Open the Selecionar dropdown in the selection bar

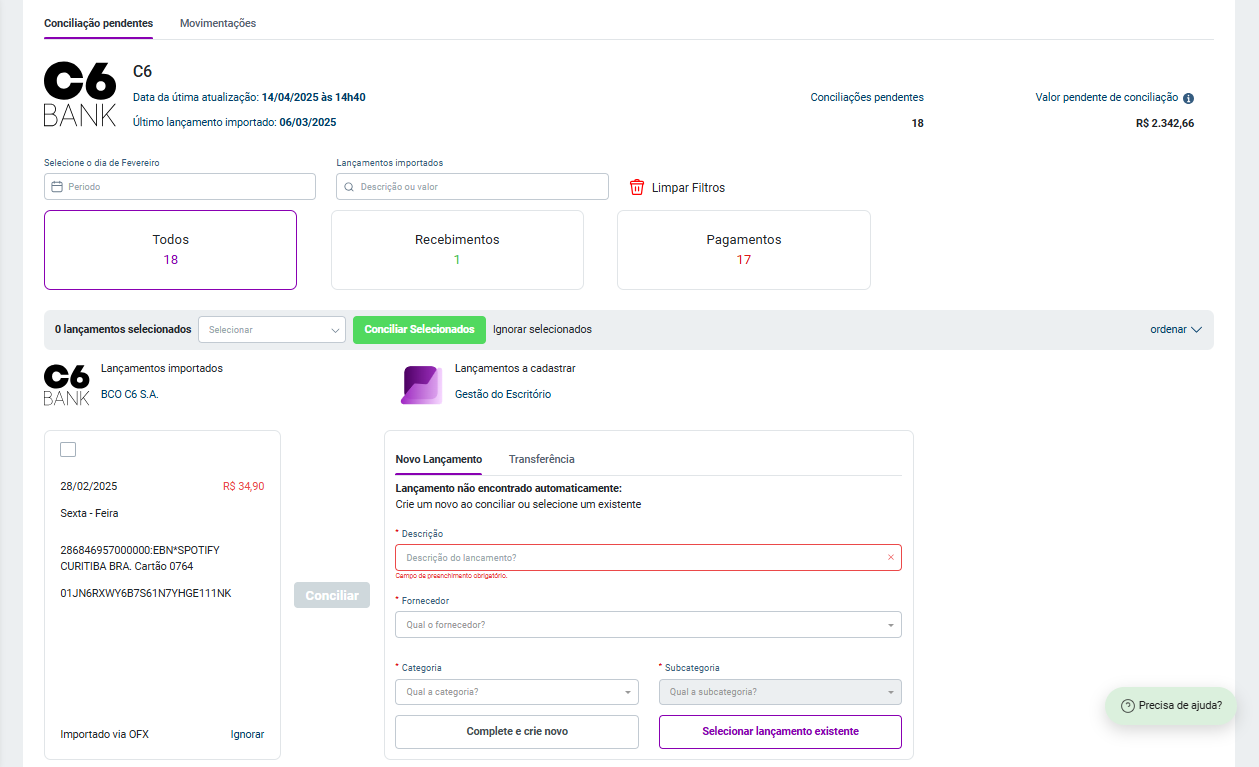point(272,329)
